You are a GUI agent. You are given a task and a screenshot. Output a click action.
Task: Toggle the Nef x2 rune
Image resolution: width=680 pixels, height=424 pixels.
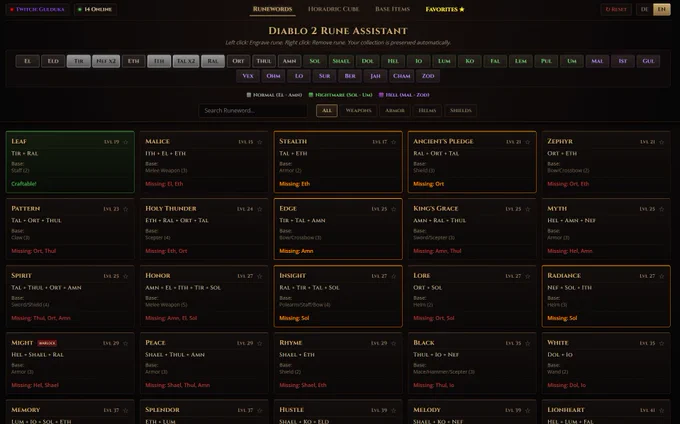tap(106, 61)
